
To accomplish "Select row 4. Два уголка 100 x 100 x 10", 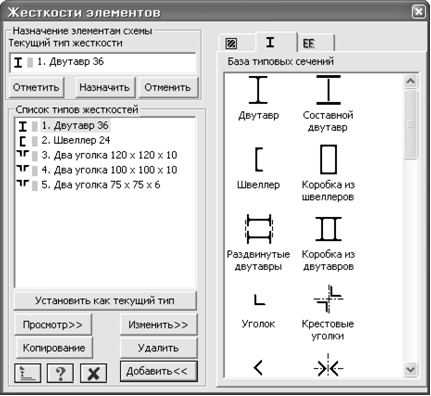I will 109,170.
